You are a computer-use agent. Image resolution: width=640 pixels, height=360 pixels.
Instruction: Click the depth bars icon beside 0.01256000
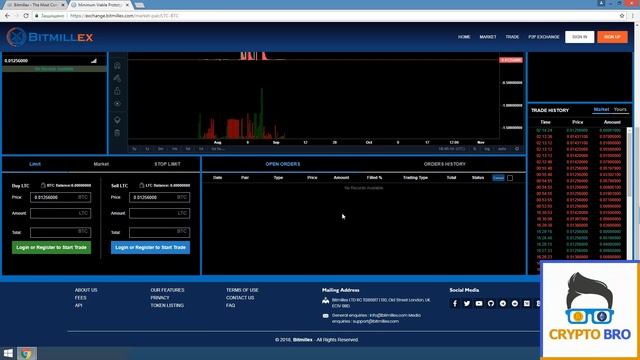click(94, 61)
